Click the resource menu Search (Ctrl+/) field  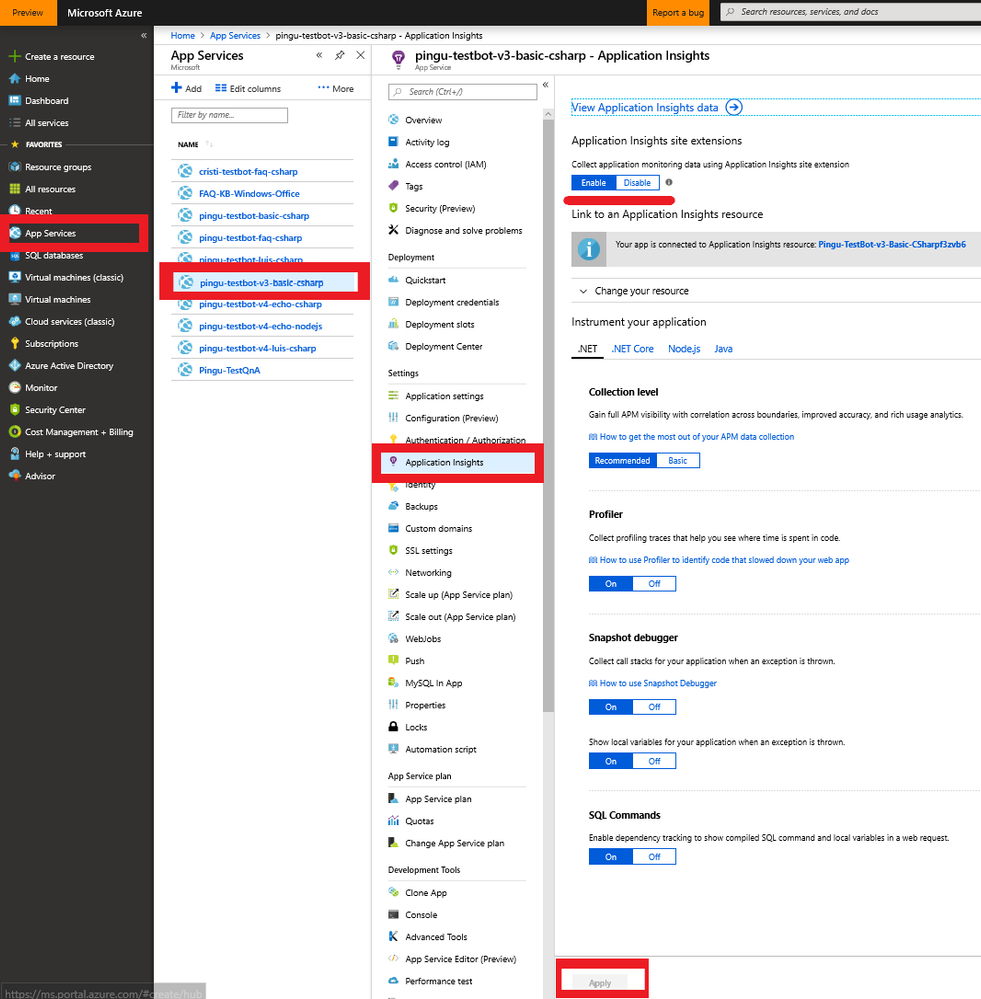(462, 92)
